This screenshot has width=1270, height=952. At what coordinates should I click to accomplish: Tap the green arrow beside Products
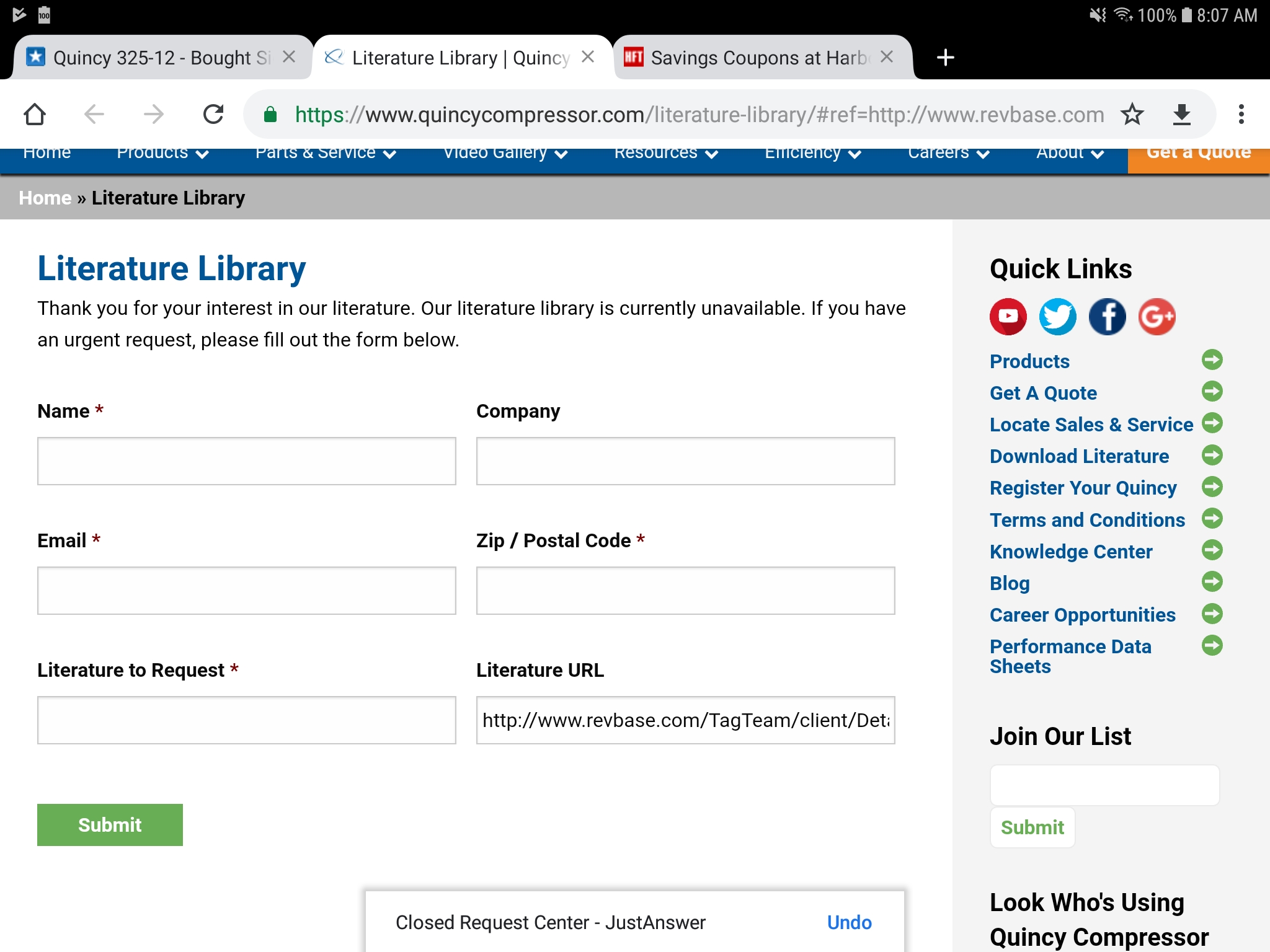tap(1212, 359)
